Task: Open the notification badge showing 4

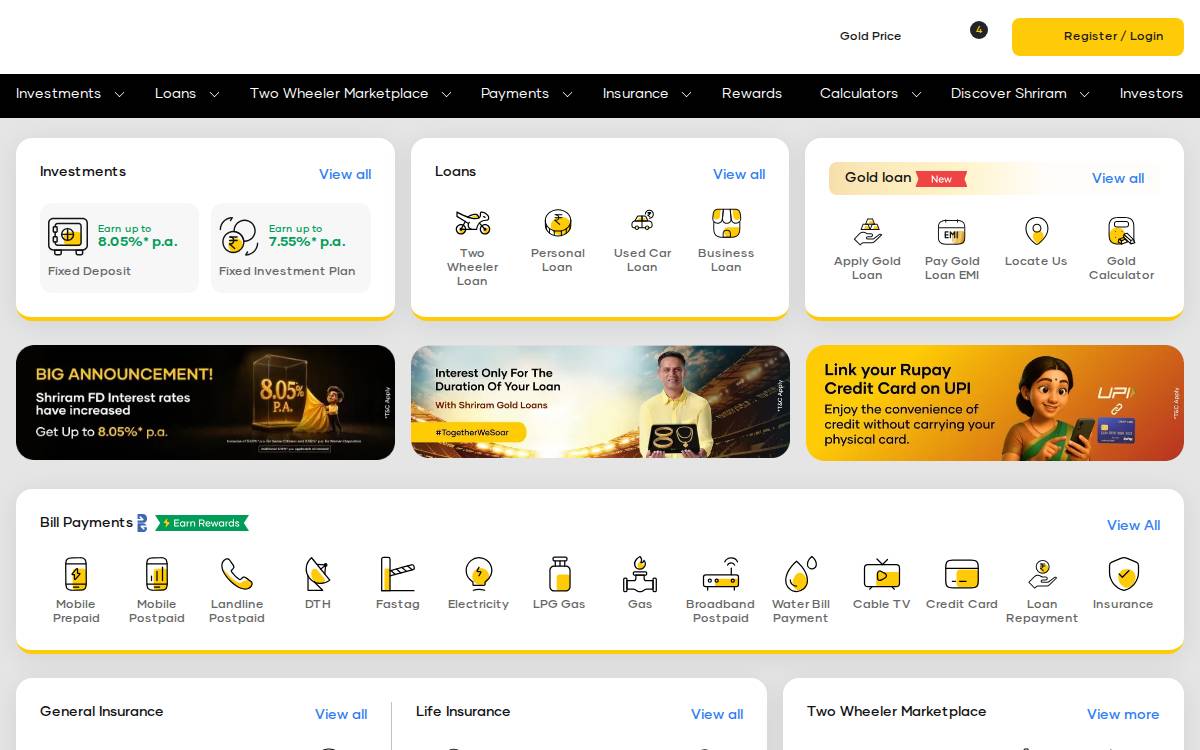Action: point(979,30)
